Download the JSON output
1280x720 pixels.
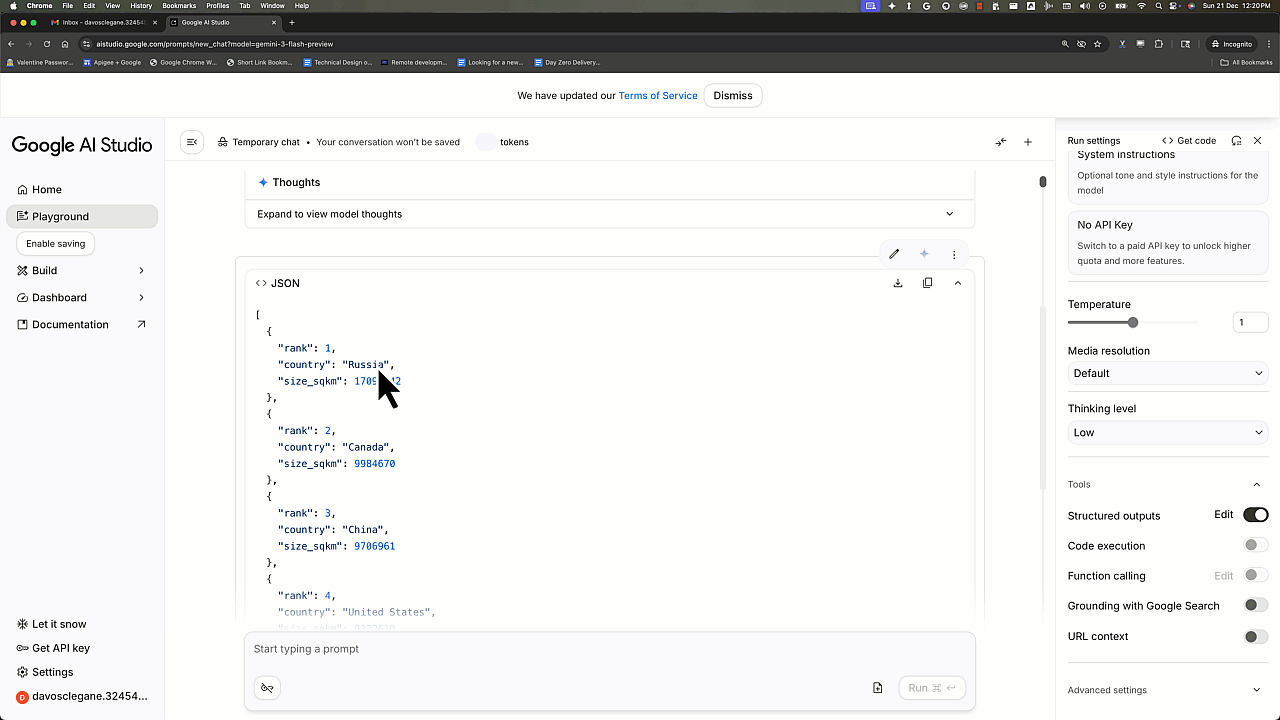tap(898, 283)
